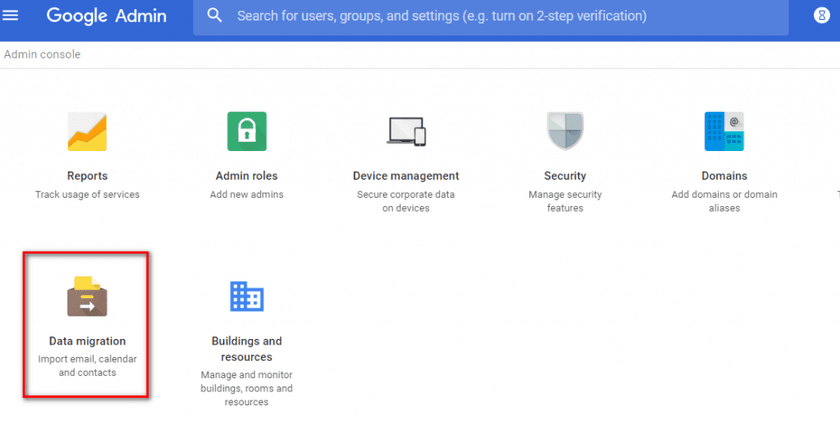Open the Buildings and resources icon
The height and width of the screenshot is (424, 840).
click(247, 296)
